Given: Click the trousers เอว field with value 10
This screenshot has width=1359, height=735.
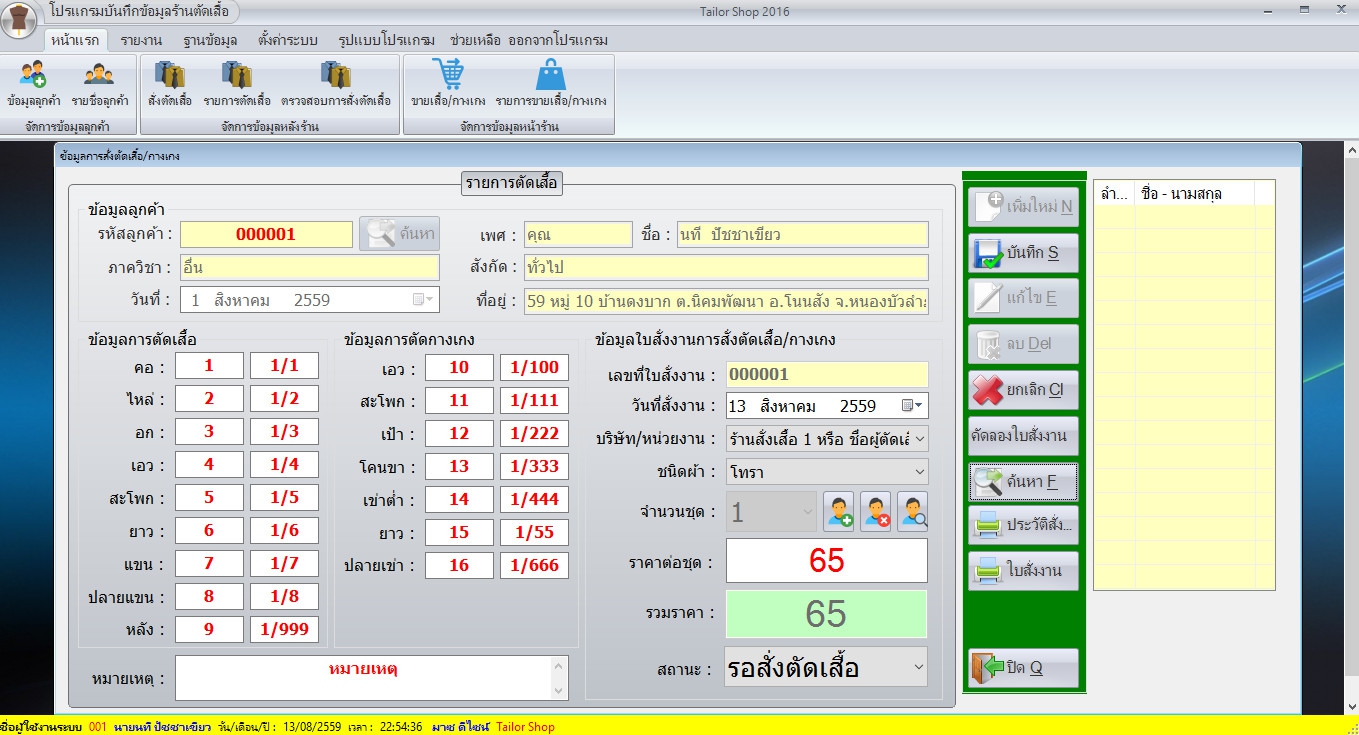Looking at the screenshot, I should pyautogui.click(x=459, y=367).
